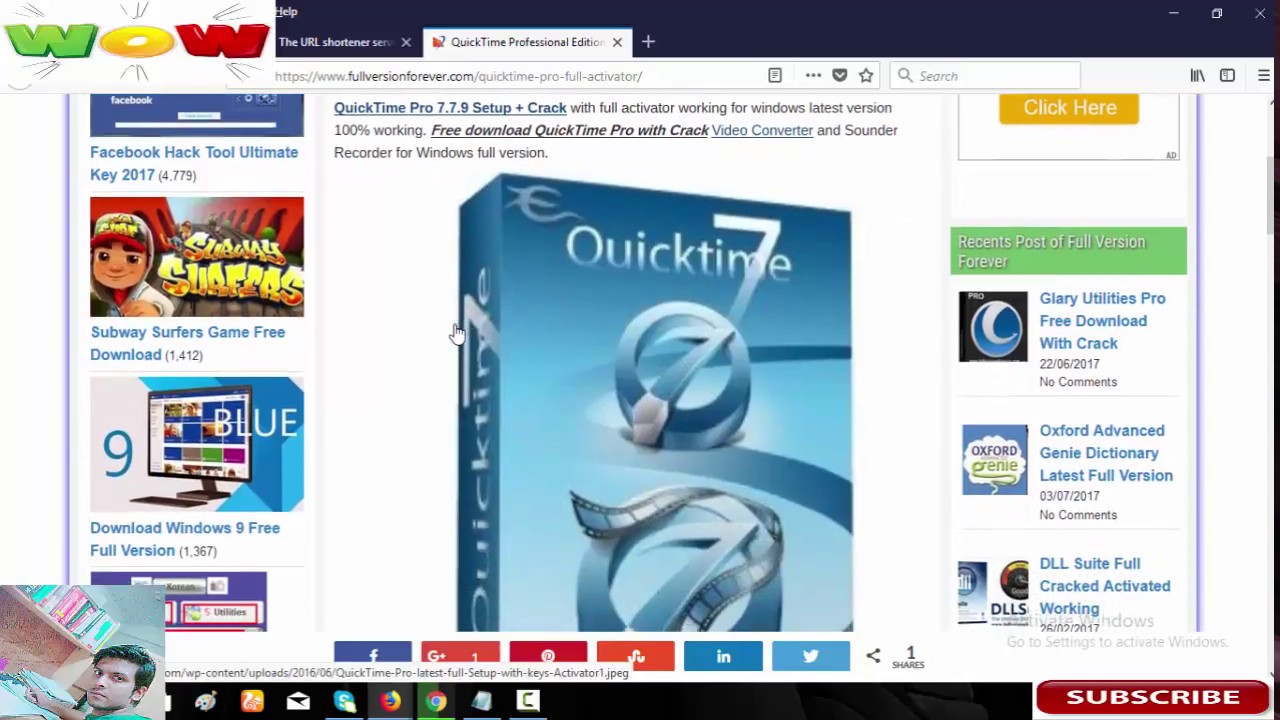Viewport: 1280px width, 720px height.
Task: Toggle Firefox reader view icon
Action: tap(774, 76)
